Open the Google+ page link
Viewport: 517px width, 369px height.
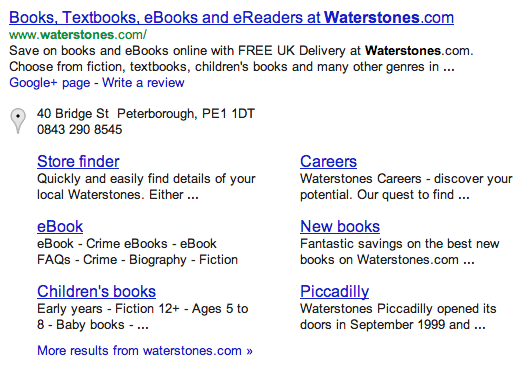coord(50,82)
